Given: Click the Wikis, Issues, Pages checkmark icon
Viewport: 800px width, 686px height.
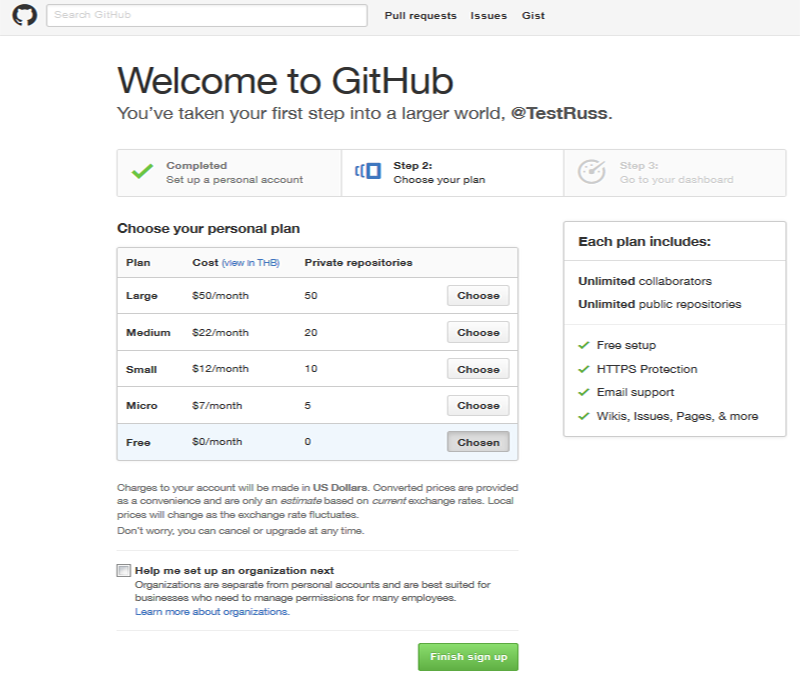Looking at the screenshot, I should click(584, 416).
